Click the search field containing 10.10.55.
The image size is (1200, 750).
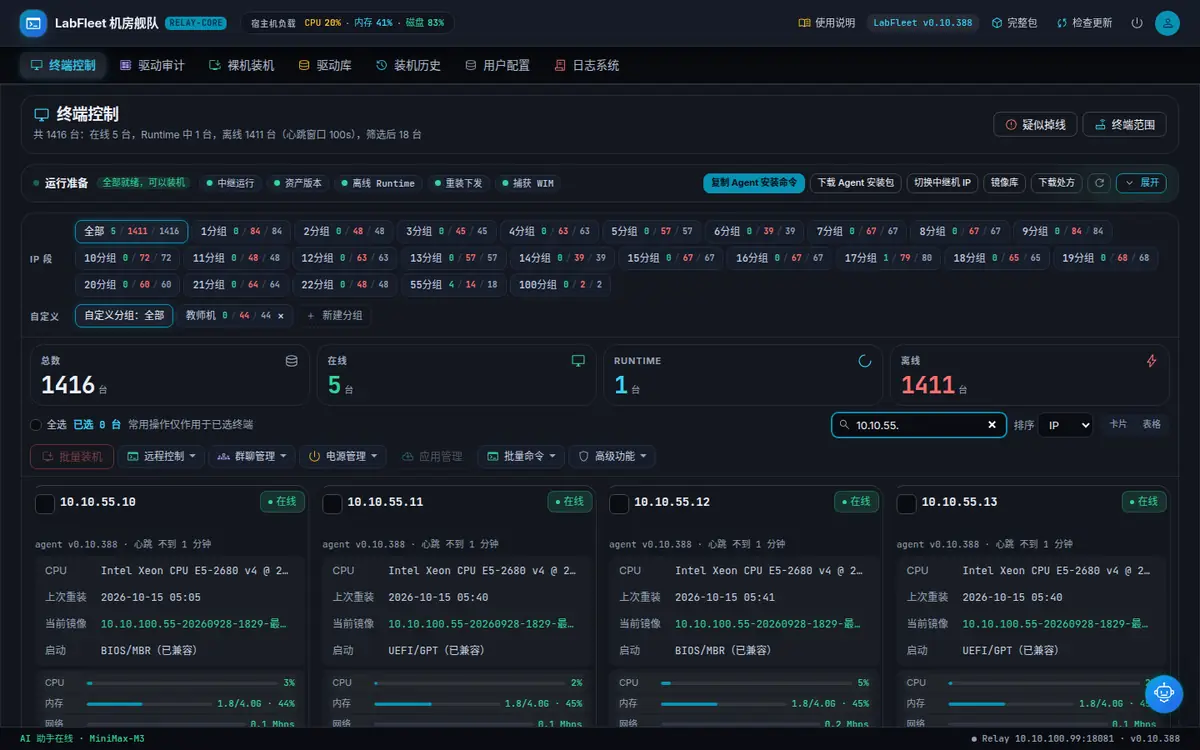917,425
